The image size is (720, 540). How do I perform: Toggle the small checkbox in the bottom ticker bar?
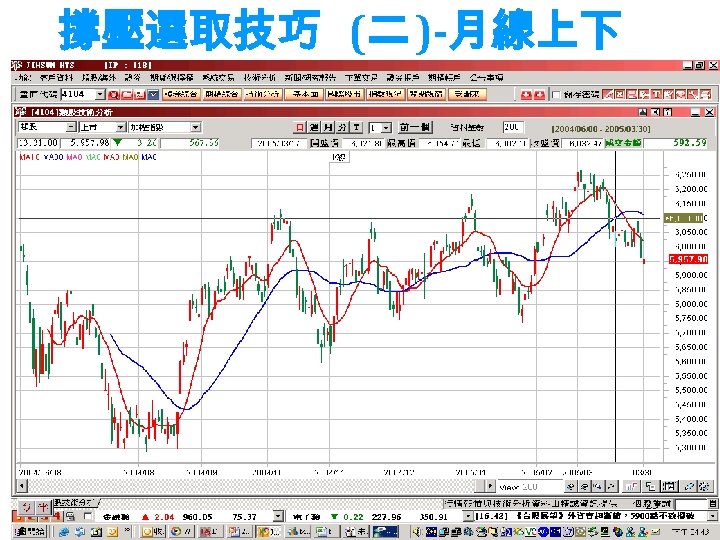[x=88, y=516]
